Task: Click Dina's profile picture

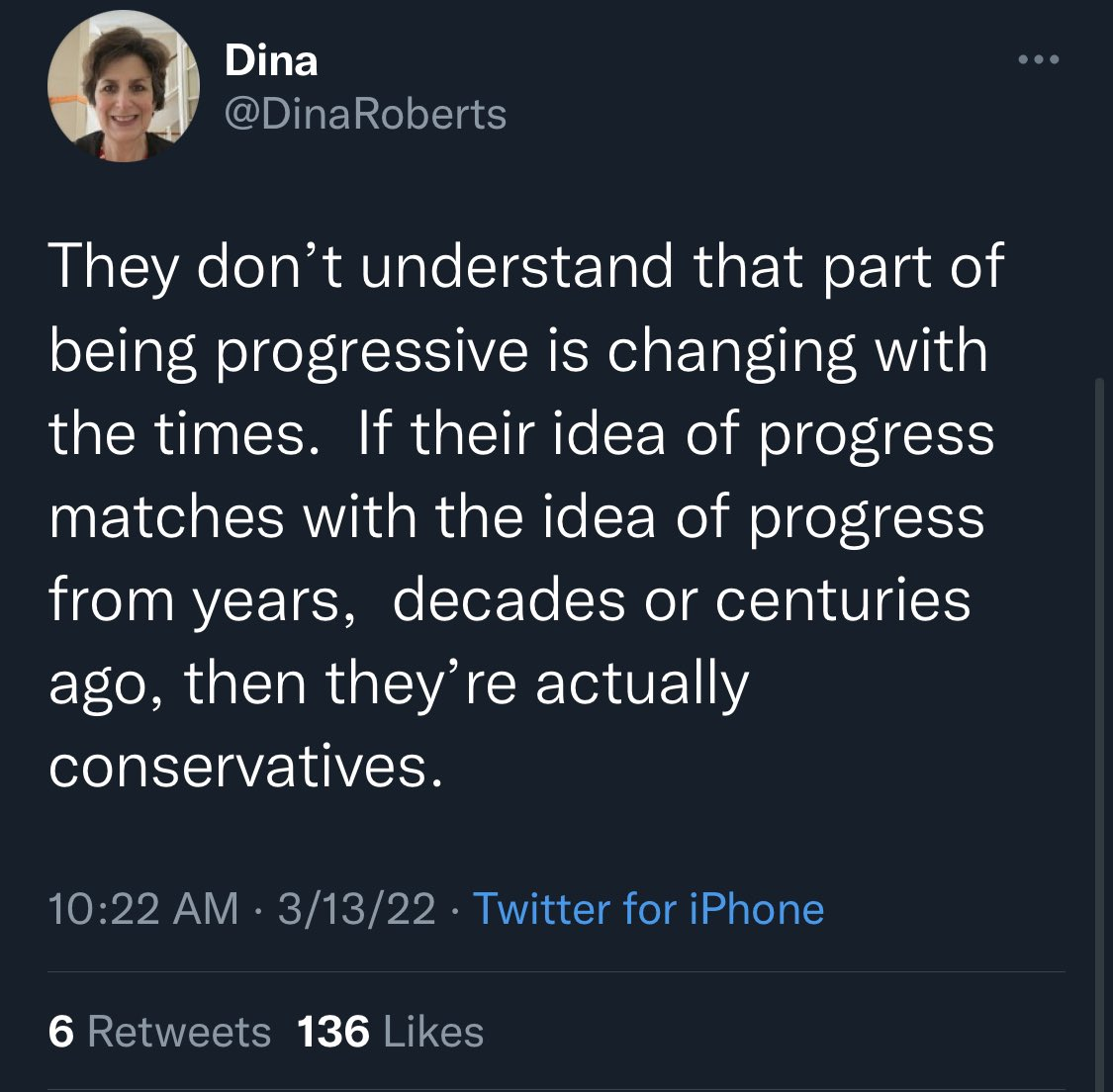Action: [124, 87]
